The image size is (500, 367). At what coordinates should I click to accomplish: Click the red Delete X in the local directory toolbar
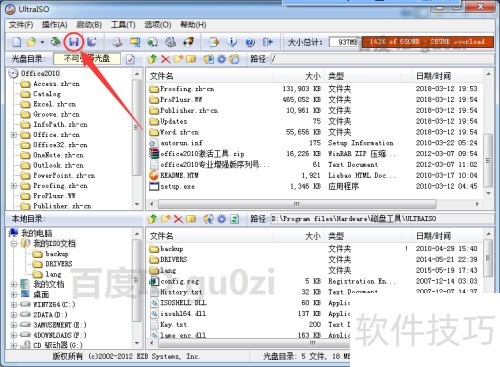pyautogui.click(x=178, y=219)
